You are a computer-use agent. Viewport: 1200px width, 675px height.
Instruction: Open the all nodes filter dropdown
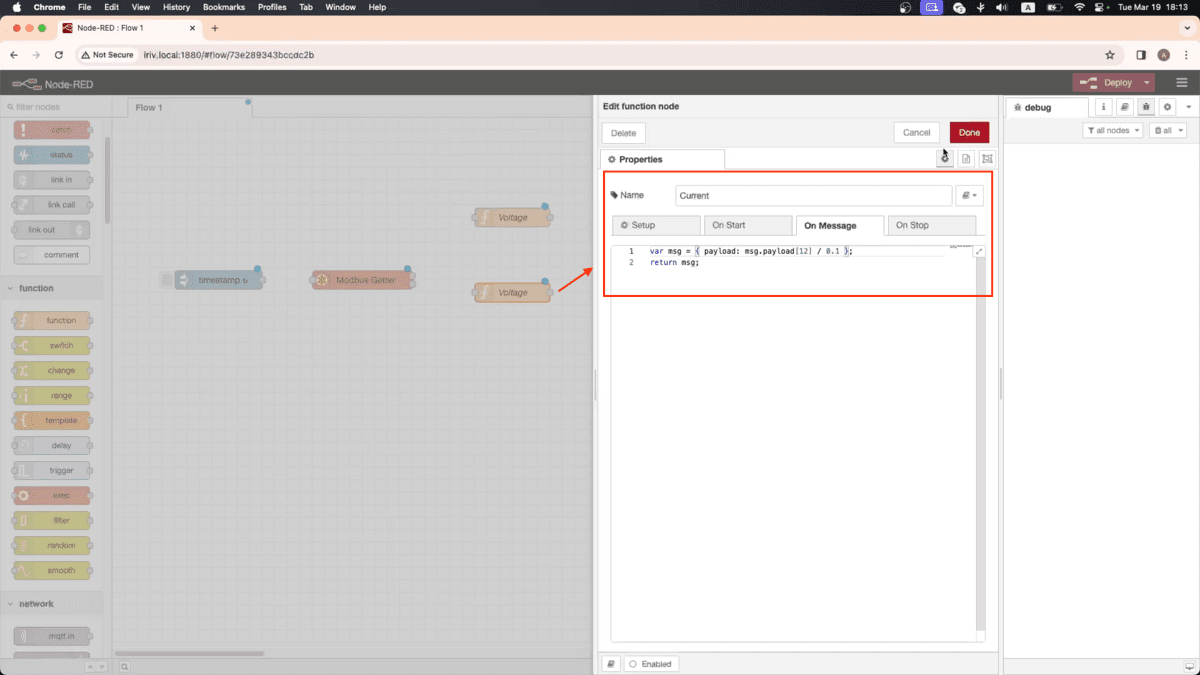tap(1112, 131)
